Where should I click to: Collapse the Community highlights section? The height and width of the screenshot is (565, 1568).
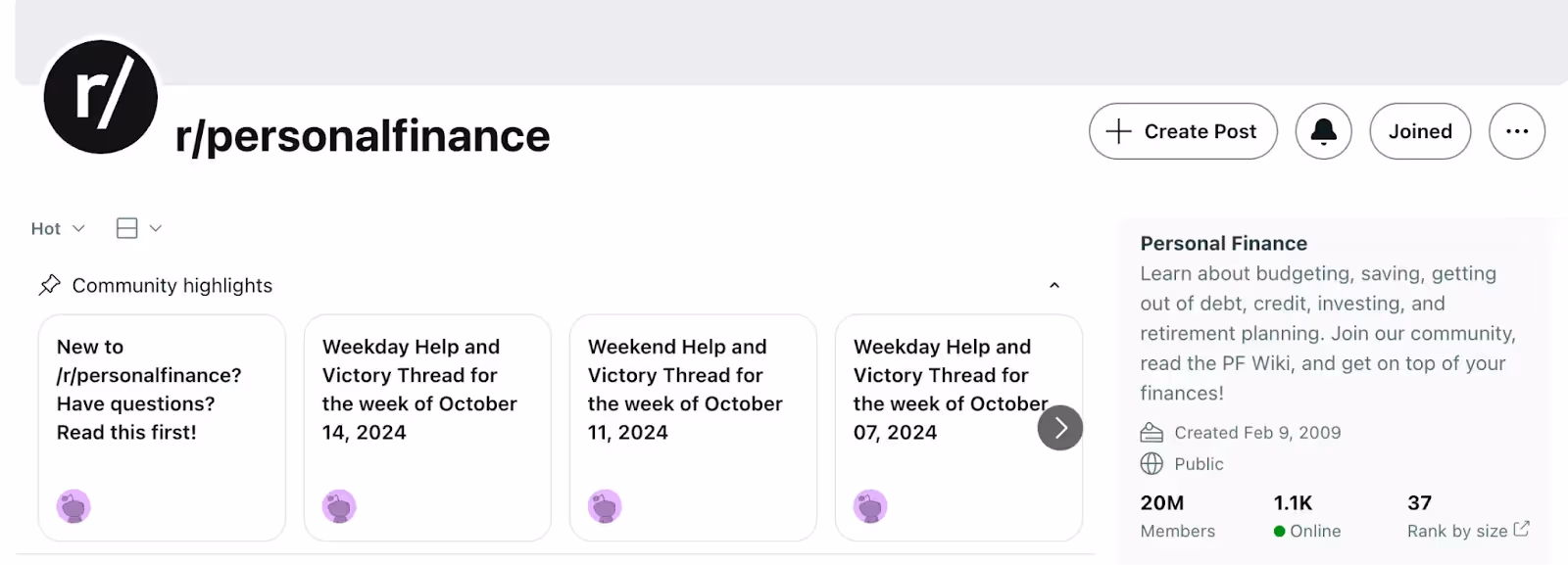(1054, 285)
